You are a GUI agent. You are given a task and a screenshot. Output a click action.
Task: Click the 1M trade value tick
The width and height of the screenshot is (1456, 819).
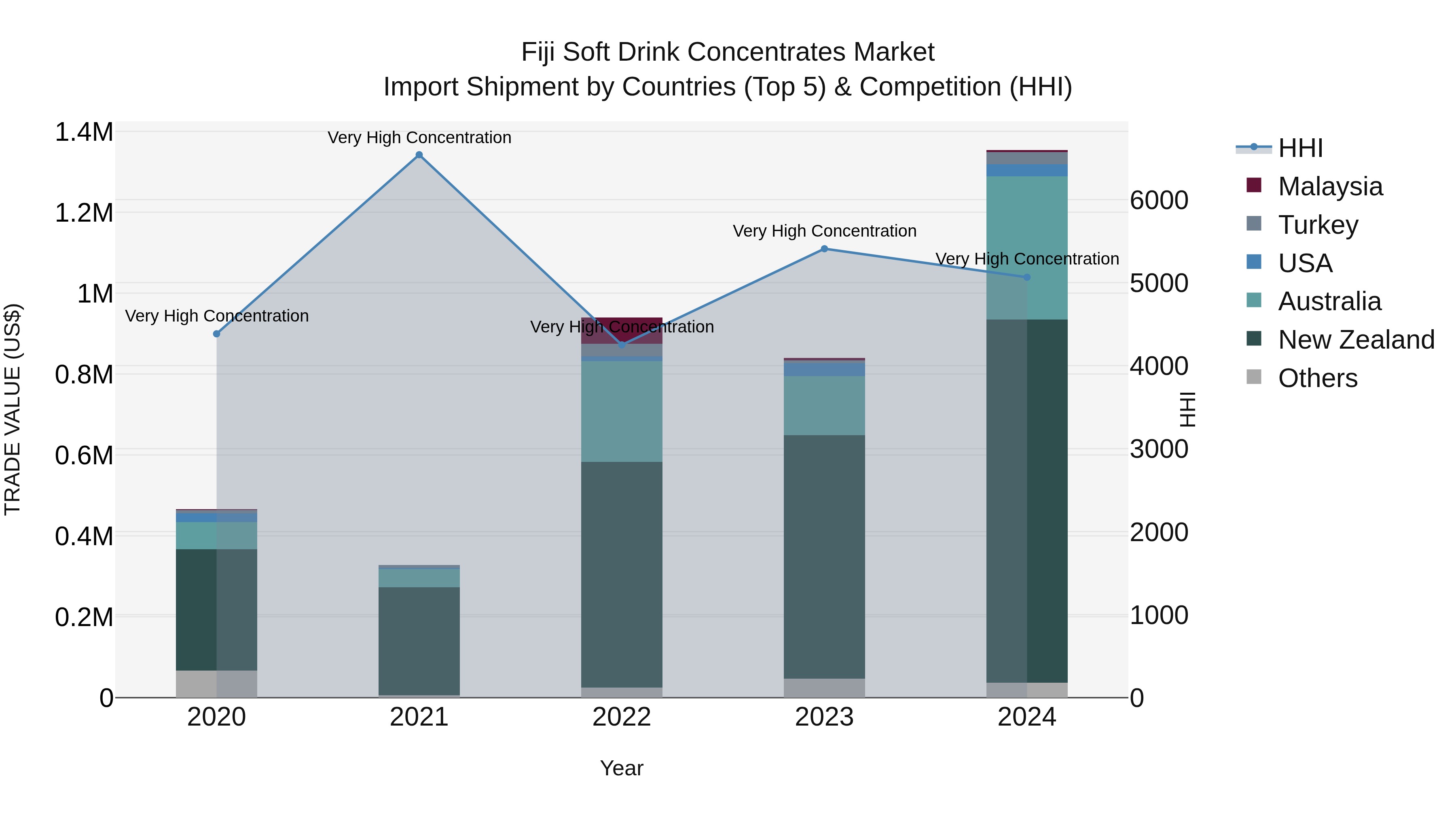[x=95, y=294]
